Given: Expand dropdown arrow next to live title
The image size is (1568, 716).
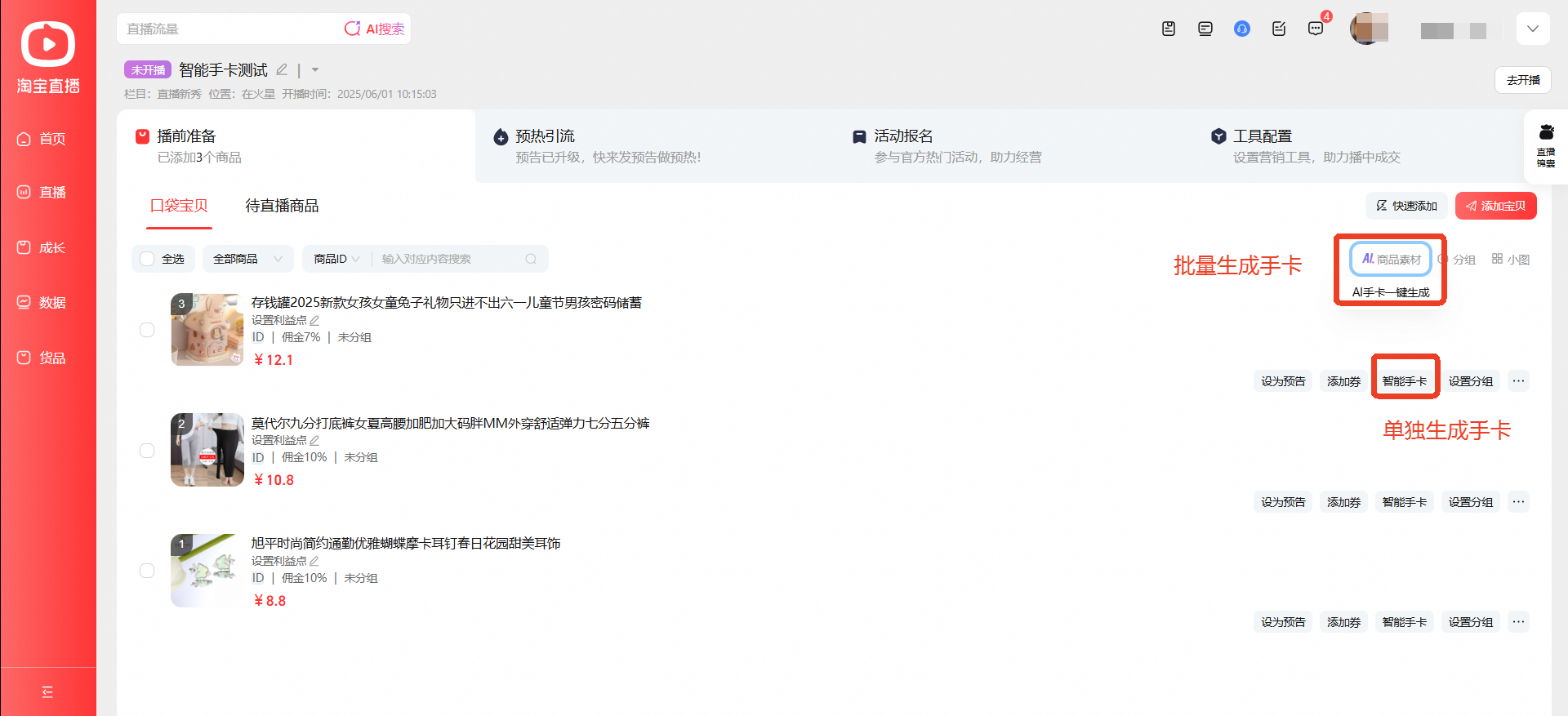Looking at the screenshot, I should point(315,69).
